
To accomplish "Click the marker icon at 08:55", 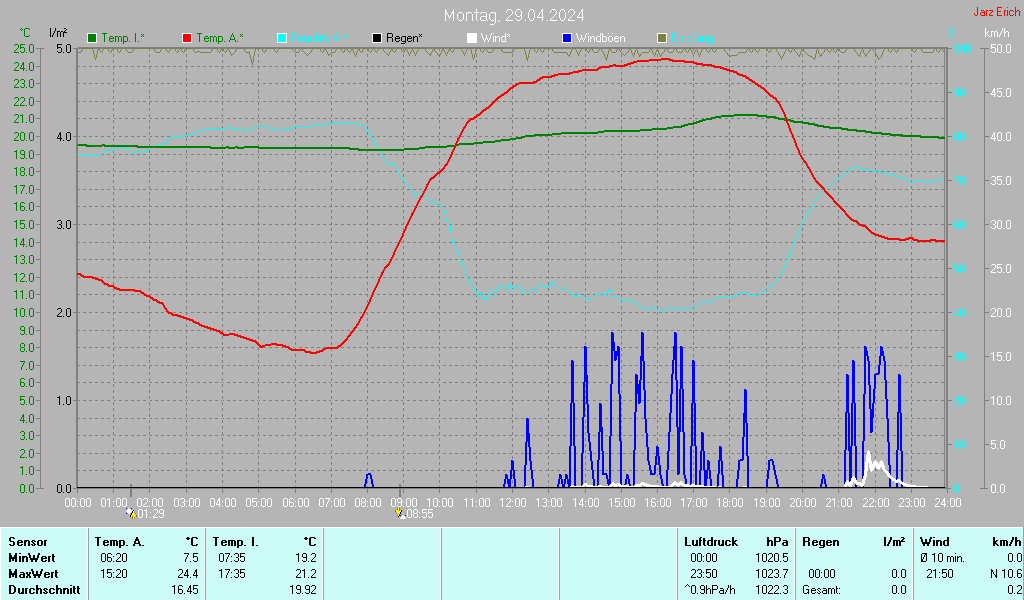I will coord(401,513).
